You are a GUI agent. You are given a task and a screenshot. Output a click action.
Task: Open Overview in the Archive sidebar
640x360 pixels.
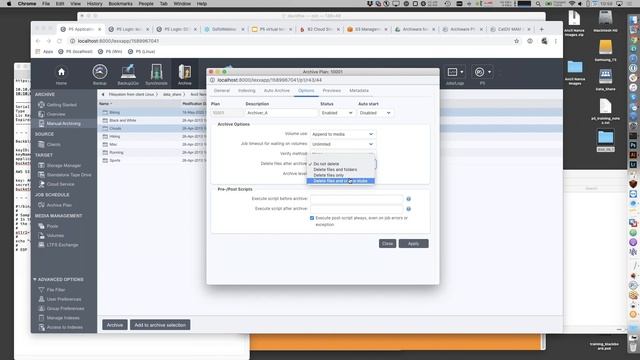[56, 114]
